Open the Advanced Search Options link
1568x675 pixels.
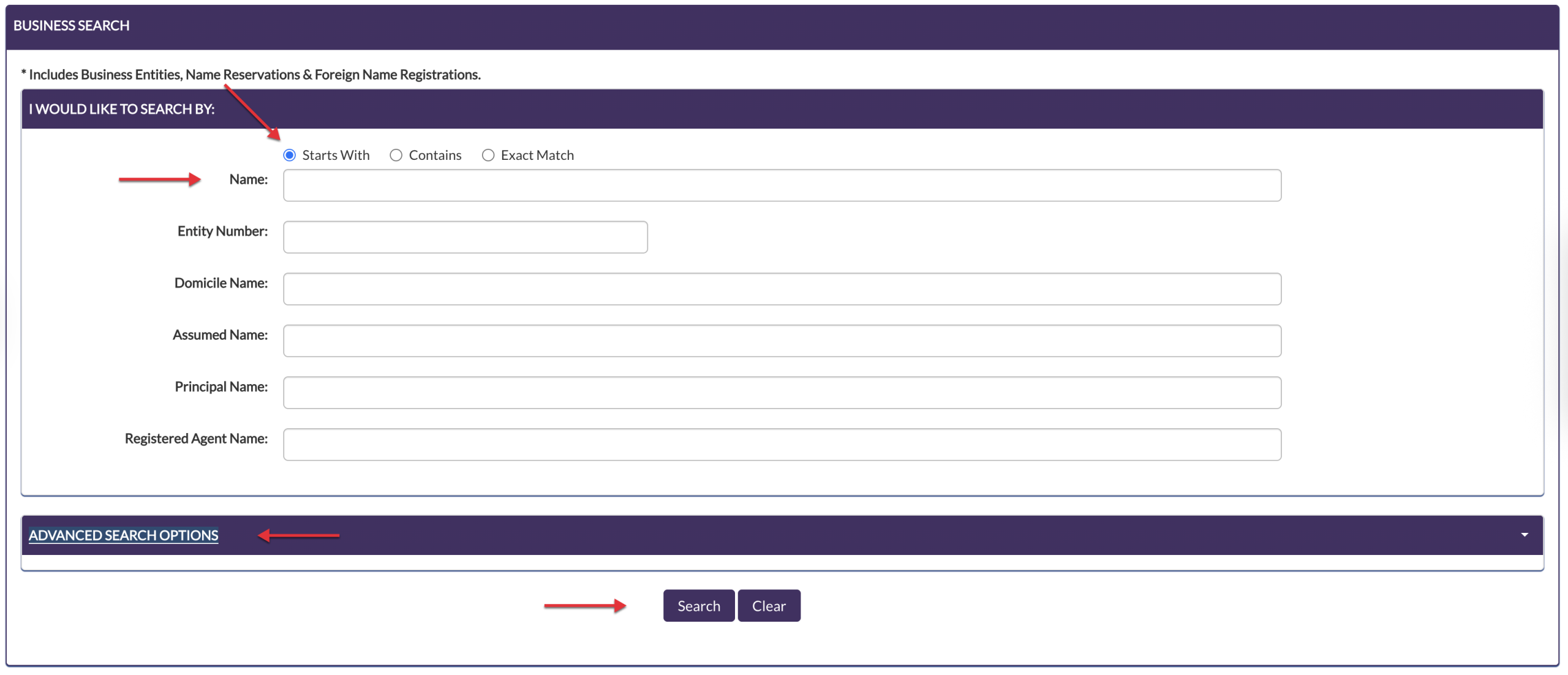point(123,535)
